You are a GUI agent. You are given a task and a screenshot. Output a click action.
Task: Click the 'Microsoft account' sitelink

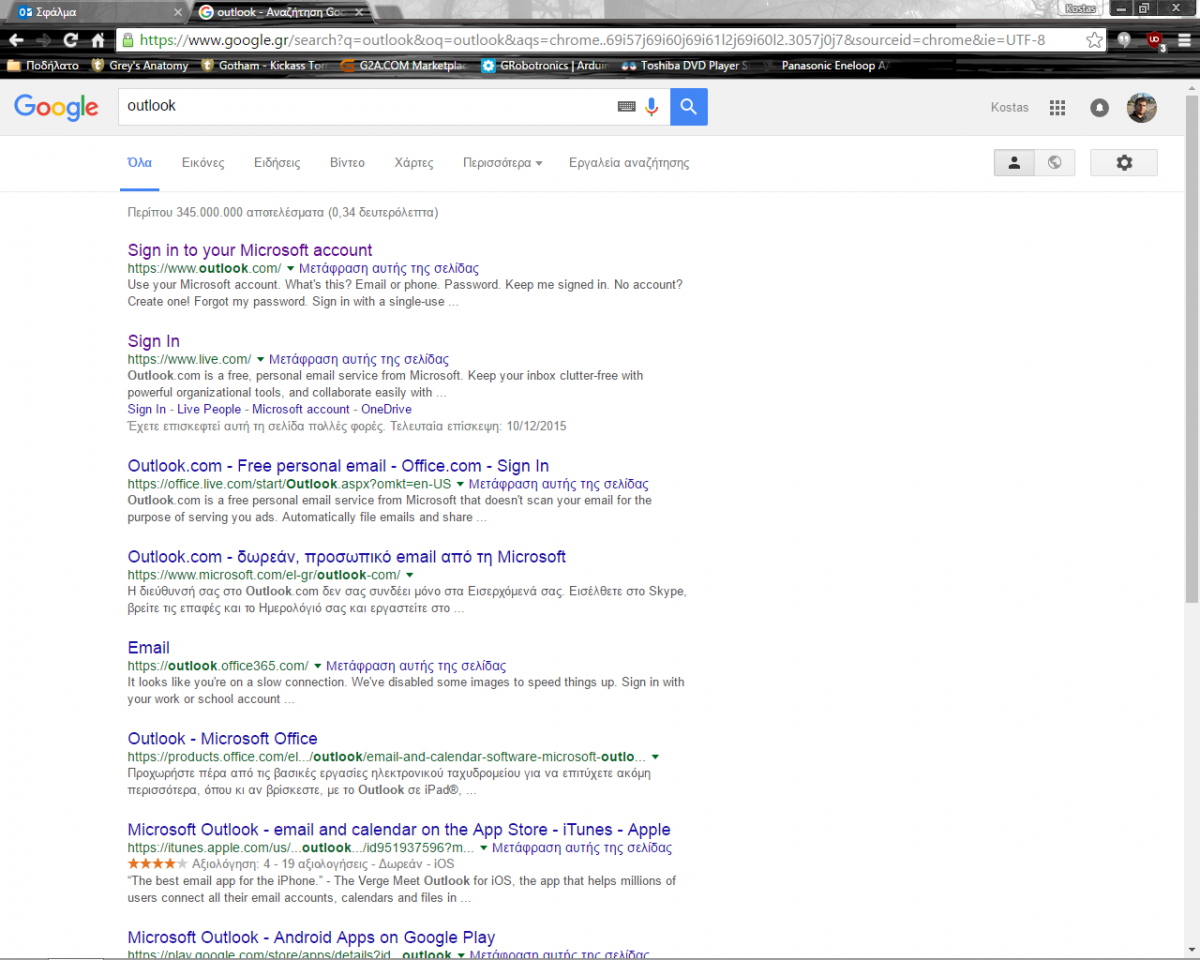[x=301, y=409]
